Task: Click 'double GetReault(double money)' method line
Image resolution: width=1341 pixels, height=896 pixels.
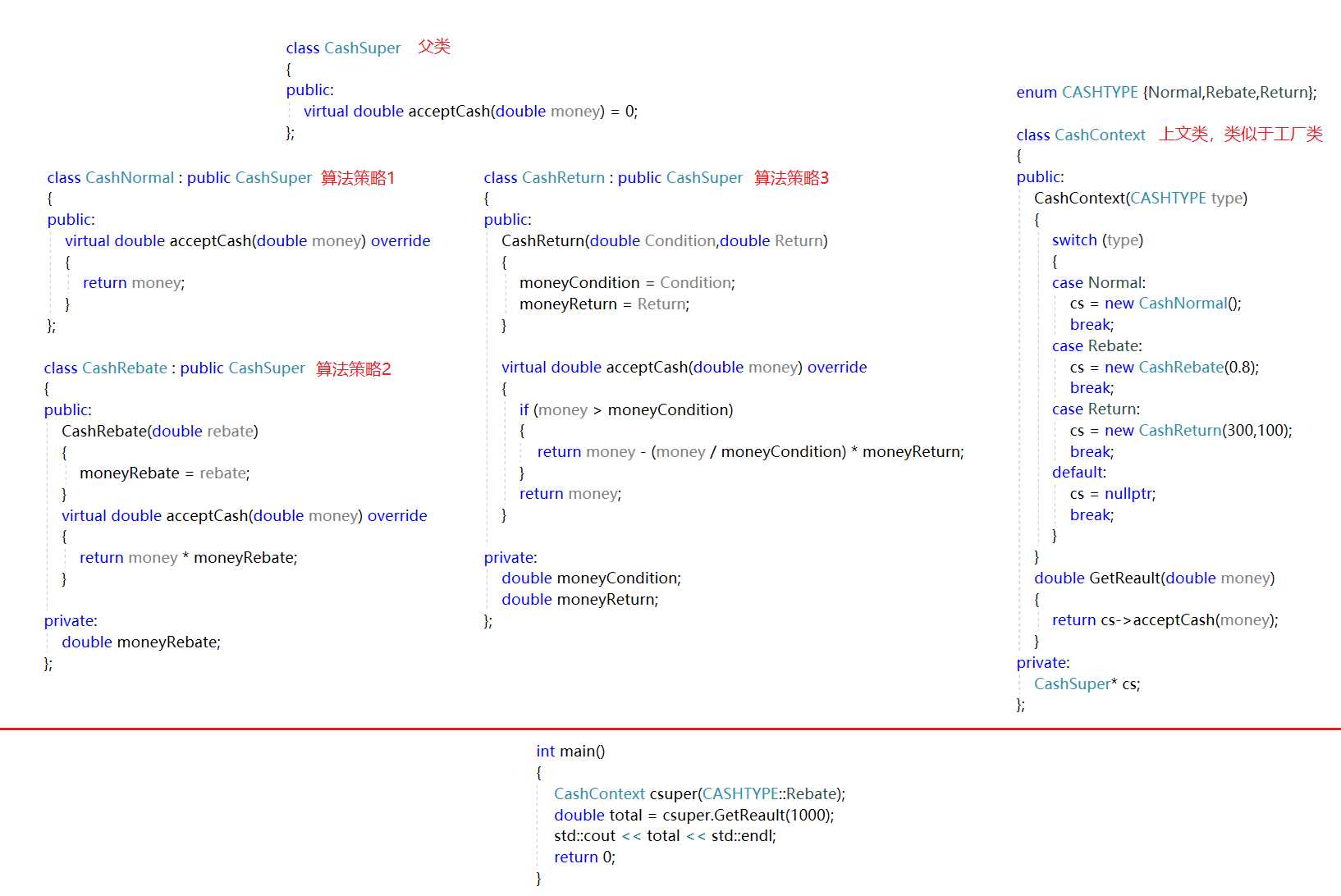Action: pos(1155,578)
